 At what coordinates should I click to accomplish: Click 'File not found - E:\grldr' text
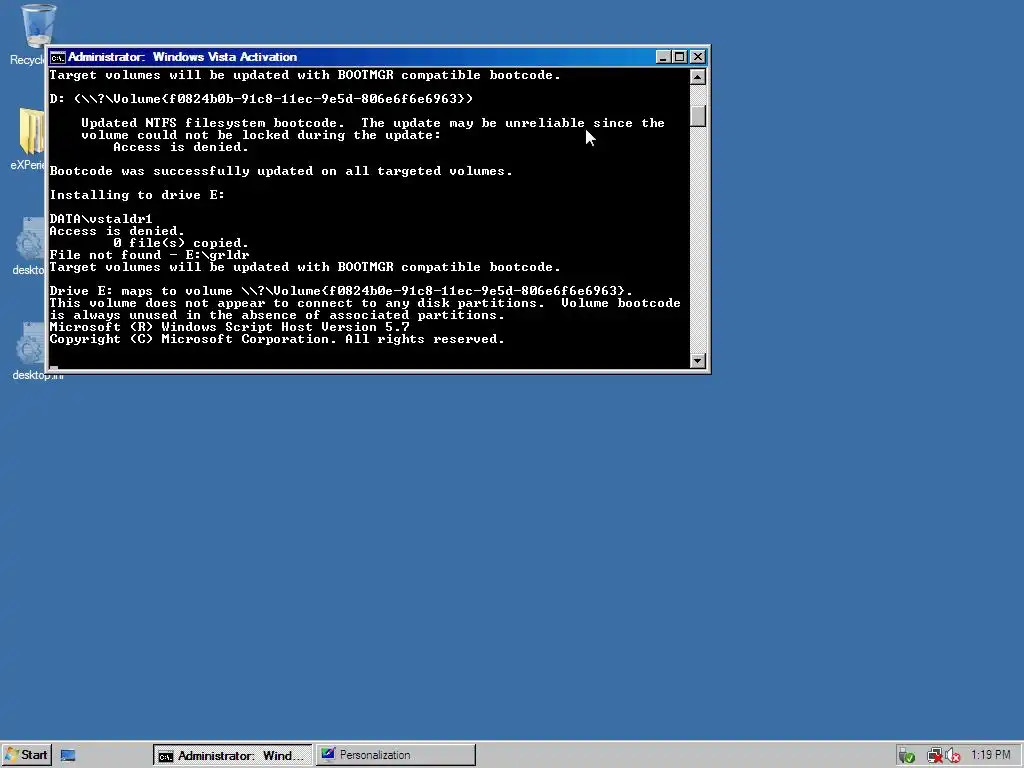click(149, 255)
